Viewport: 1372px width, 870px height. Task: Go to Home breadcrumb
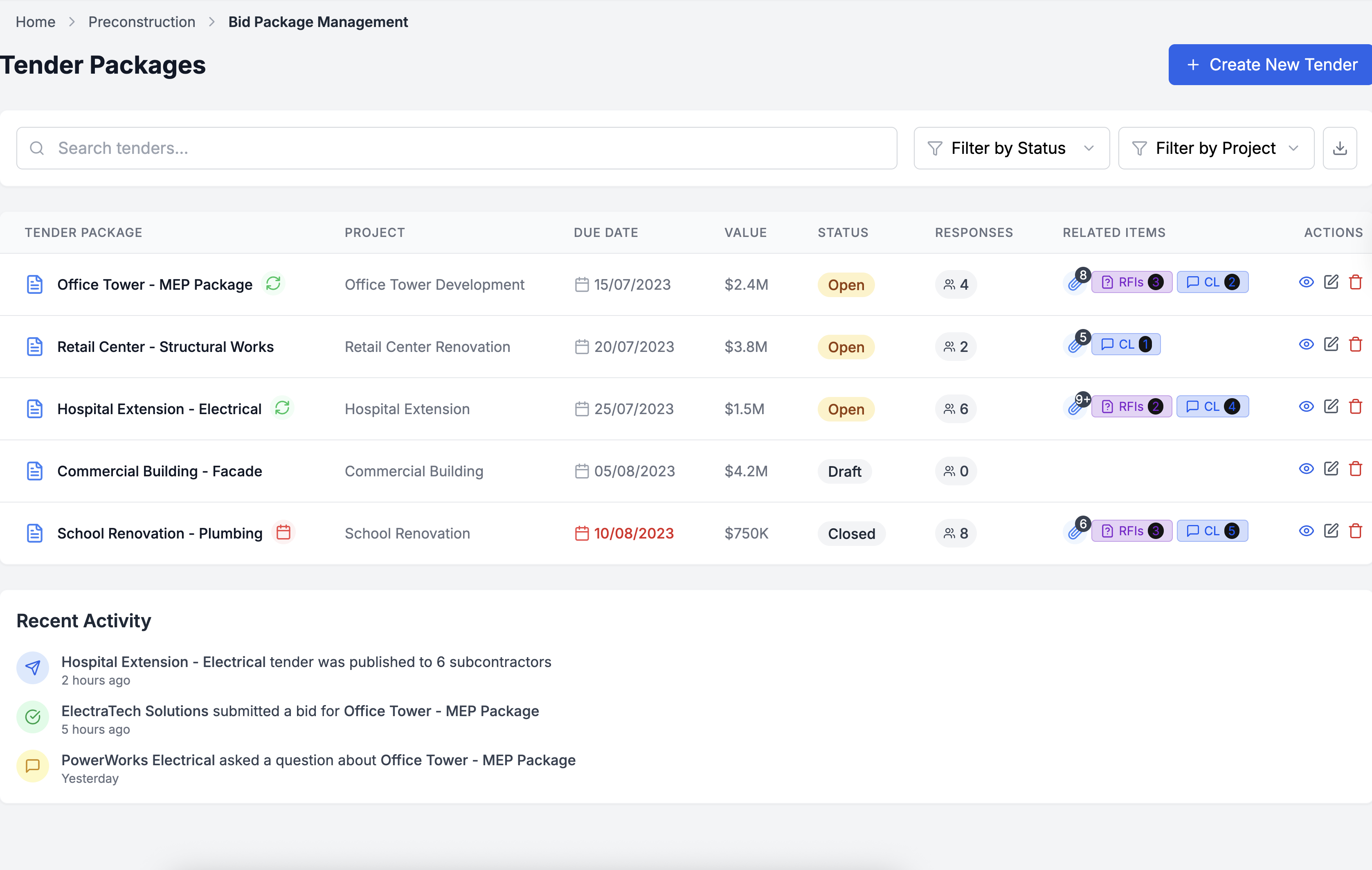[35, 22]
